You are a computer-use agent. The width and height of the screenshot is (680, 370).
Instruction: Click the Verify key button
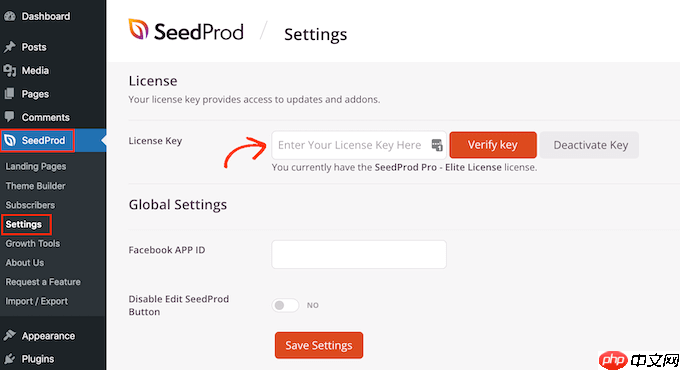pyautogui.click(x=493, y=145)
